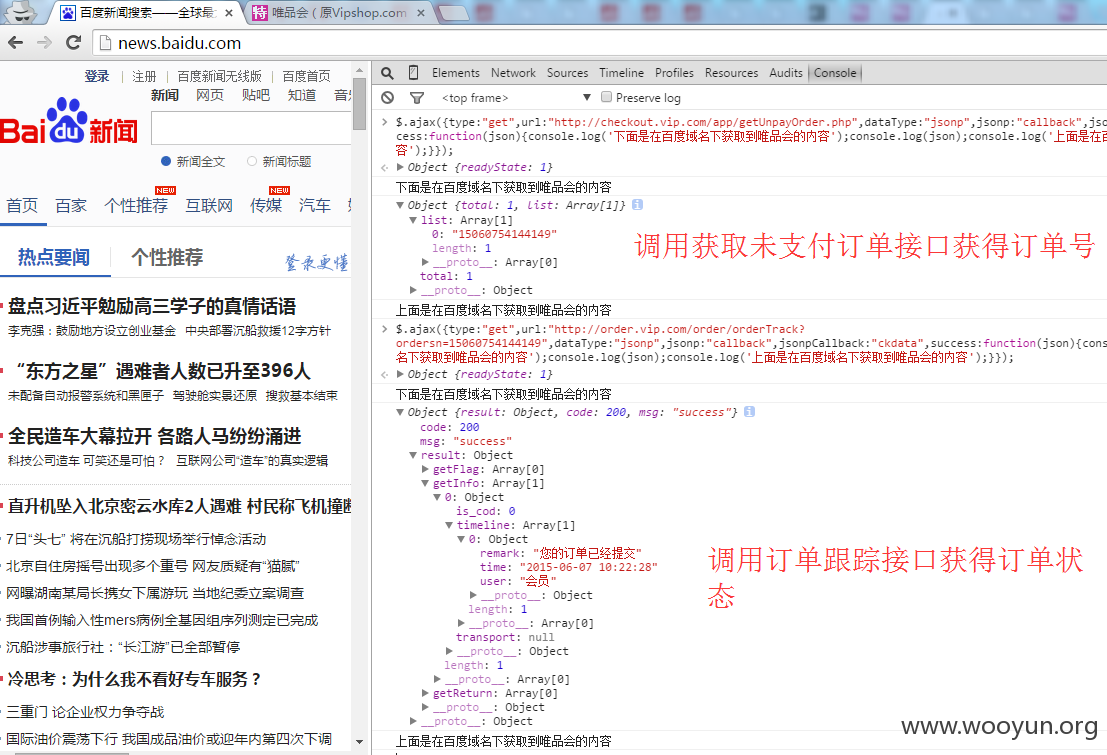This screenshot has height=755, width=1107.
Task: Click the browser Forward arrow button
Action: [x=44, y=42]
